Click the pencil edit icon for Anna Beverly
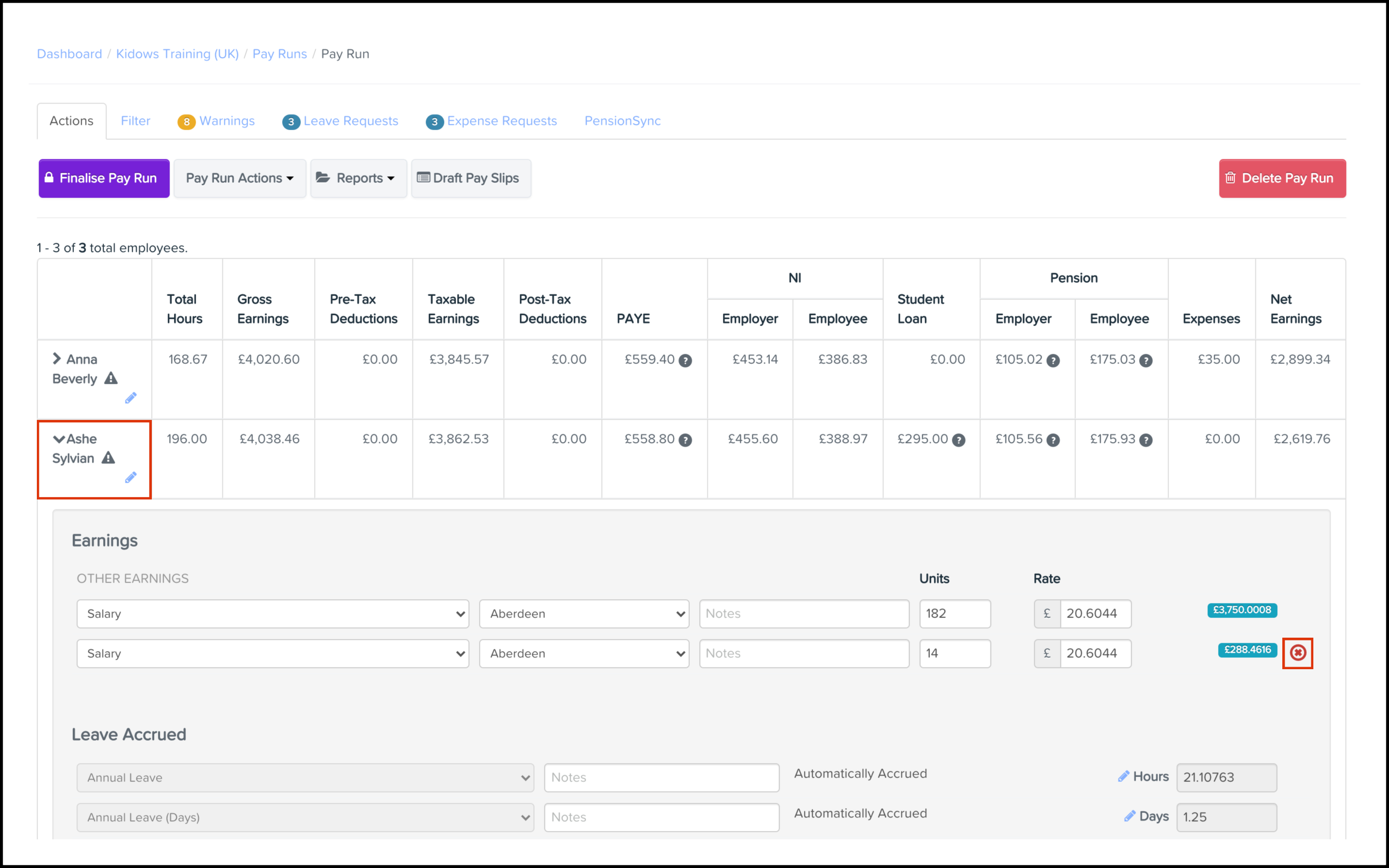This screenshot has height=868, width=1389. click(x=131, y=398)
